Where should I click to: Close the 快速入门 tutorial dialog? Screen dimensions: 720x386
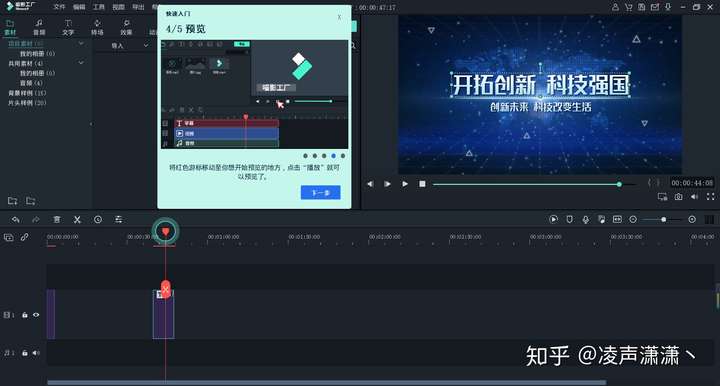(339, 17)
